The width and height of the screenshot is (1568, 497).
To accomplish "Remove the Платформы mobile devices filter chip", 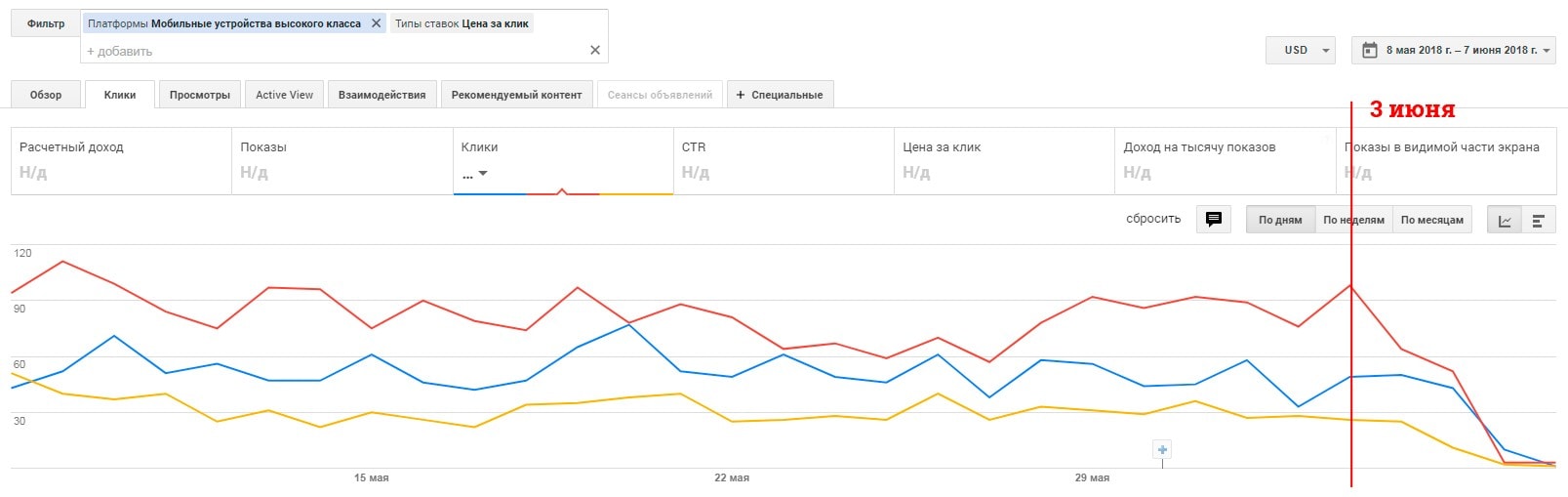I will (x=376, y=23).
